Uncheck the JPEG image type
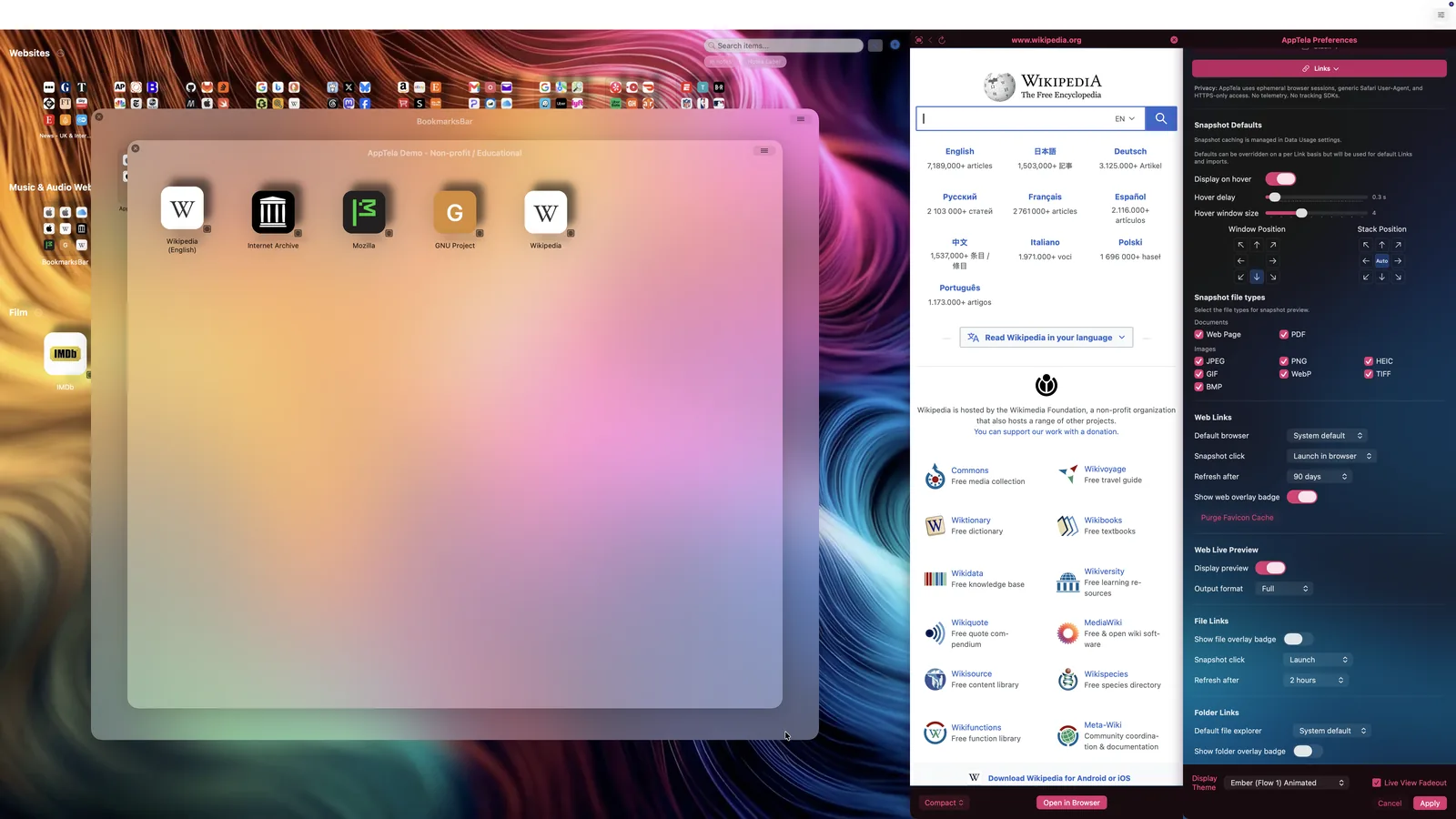 point(1198,361)
